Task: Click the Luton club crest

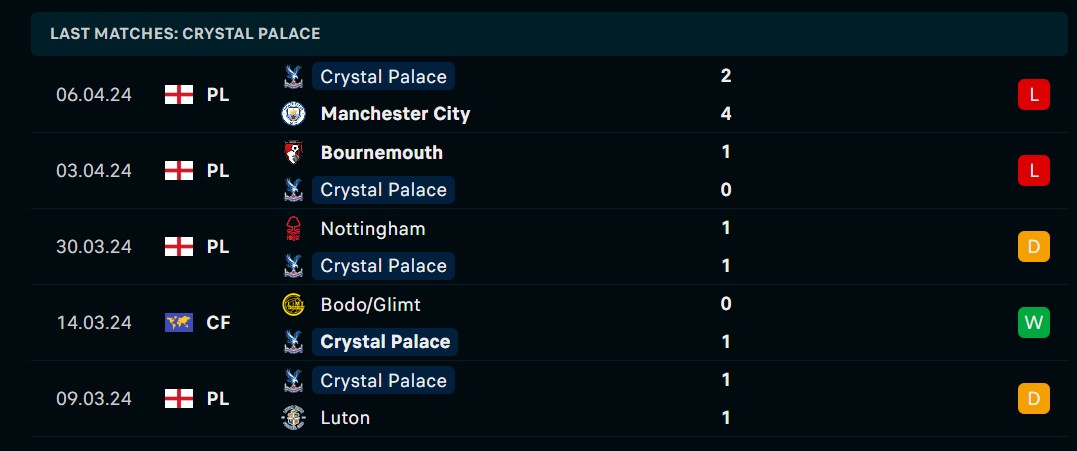Action: click(x=293, y=418)
